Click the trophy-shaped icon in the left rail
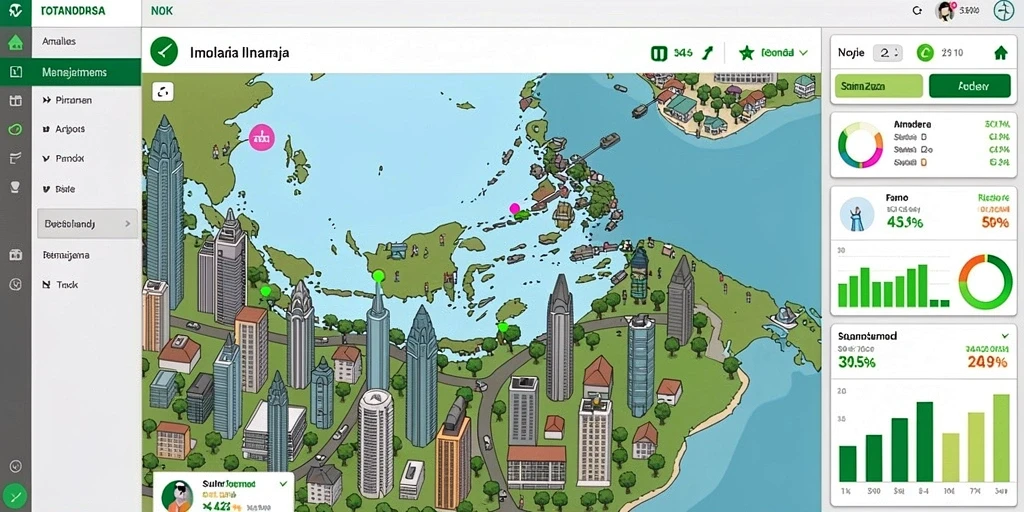The height and width of the screenshot is (512, 1024). (16, 188)
